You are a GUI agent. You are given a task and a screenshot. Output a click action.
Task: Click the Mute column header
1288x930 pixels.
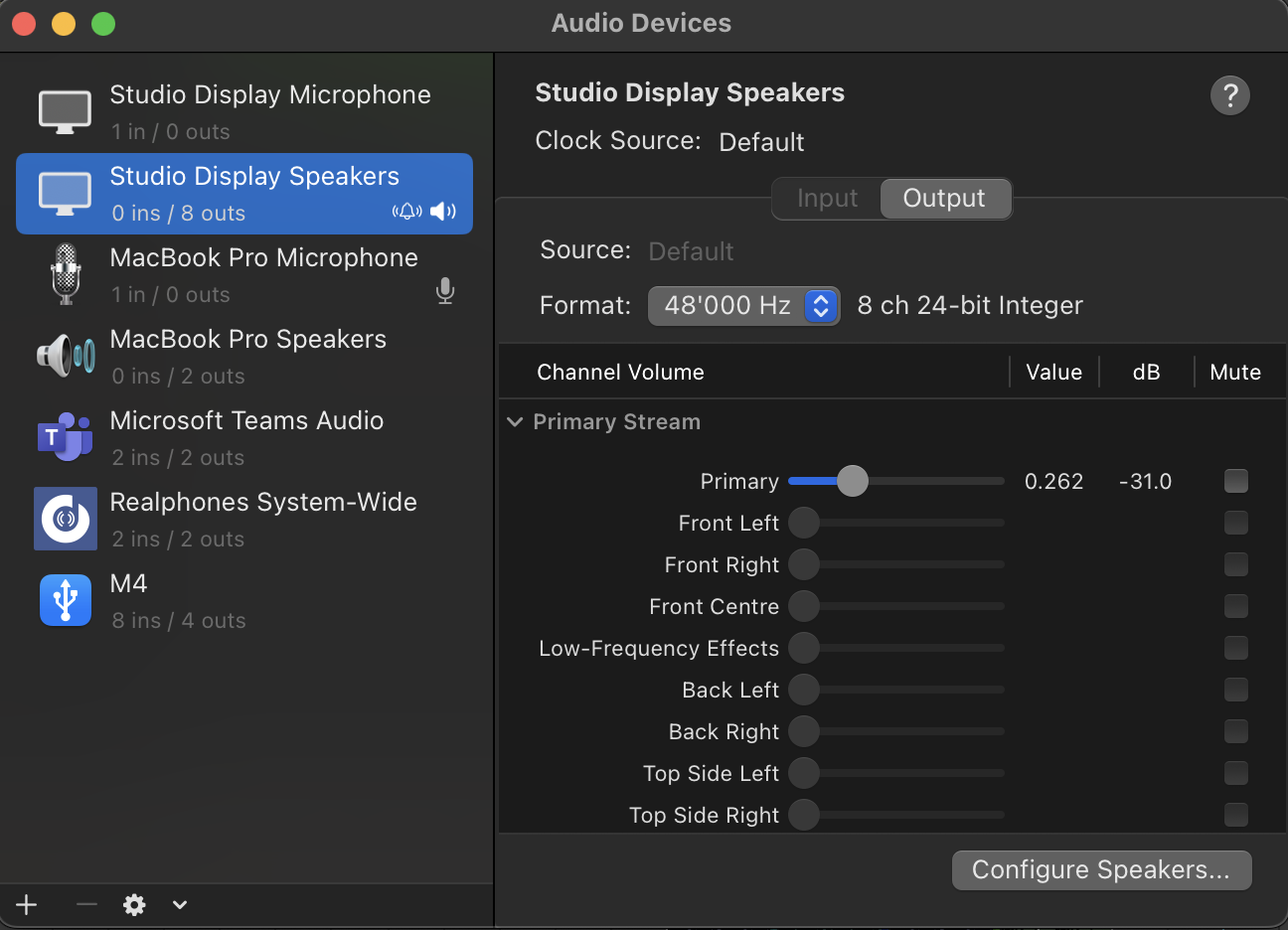(1235, 373)
